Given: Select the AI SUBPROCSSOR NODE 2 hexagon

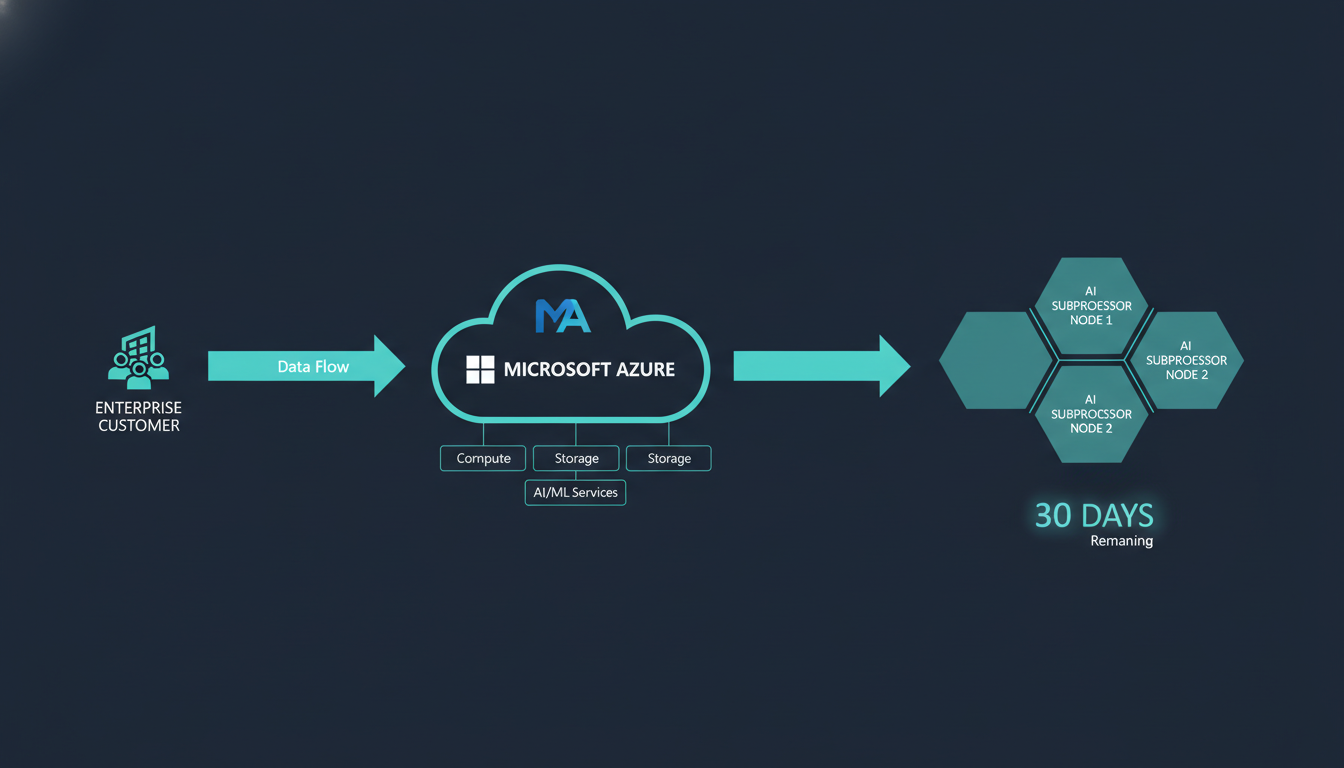Looking at the screenshot, I should click(1091, 414).
